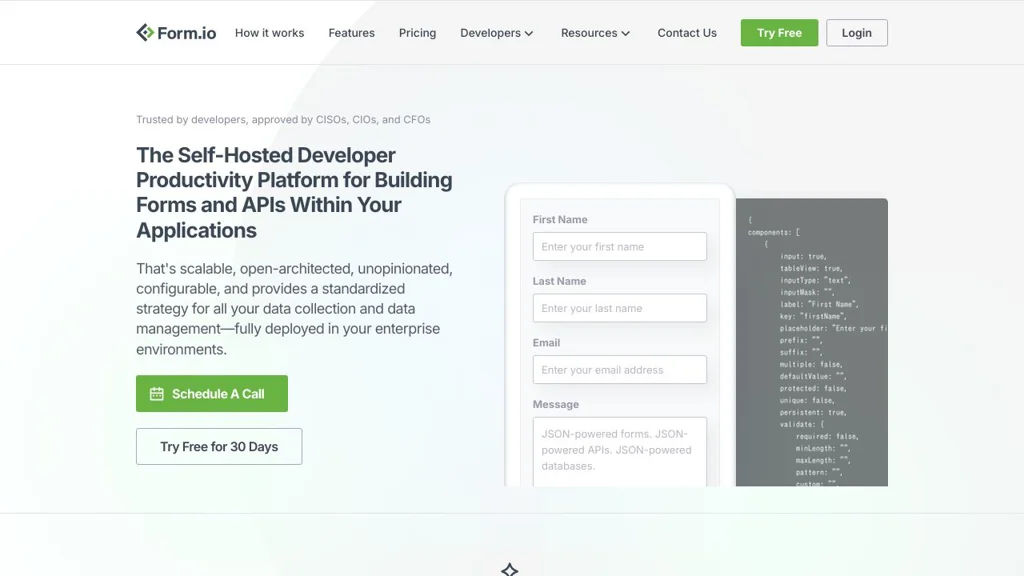Open the How it works page
Viewport: 1024px width, 576px height.
point(269,33)
